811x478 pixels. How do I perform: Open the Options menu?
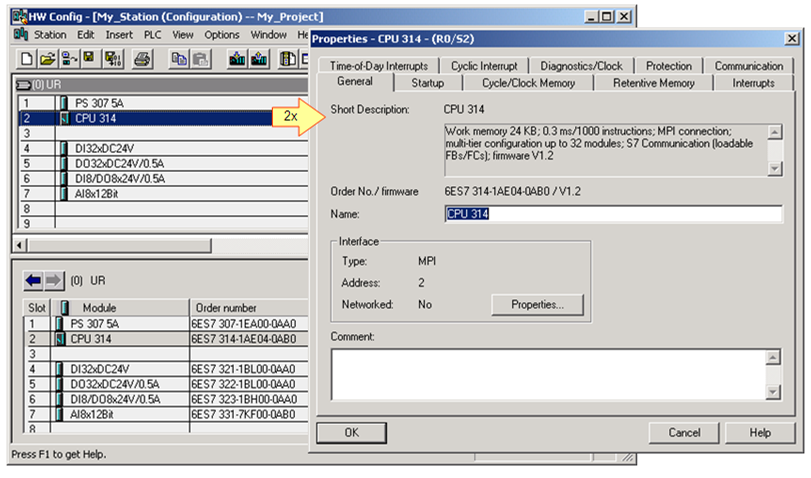point(222,35)
